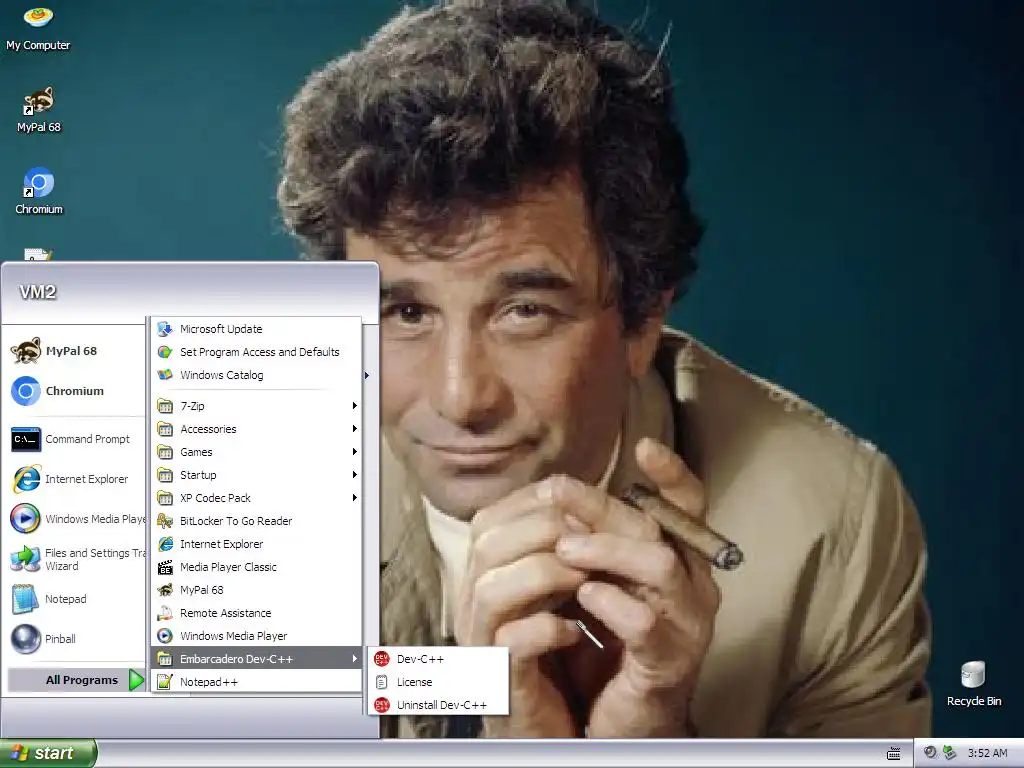Select the Recycle Bin desktop icon
This screenshot has width=1024, height=768.
[x=974, y=684]
